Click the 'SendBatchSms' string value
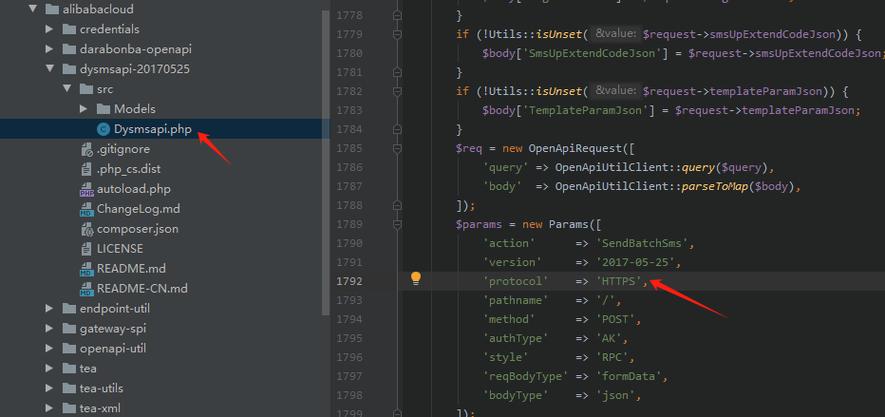885x417 pixels. coord(644,243)
